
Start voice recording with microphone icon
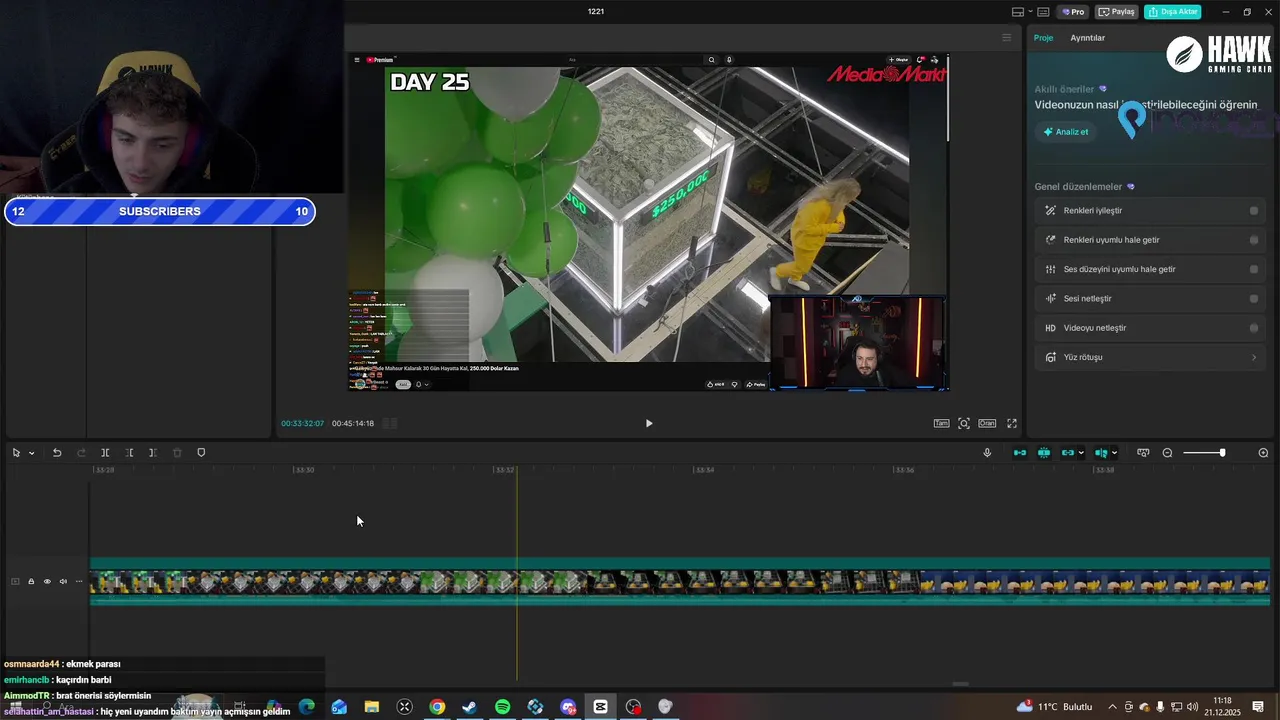(987, 453)
